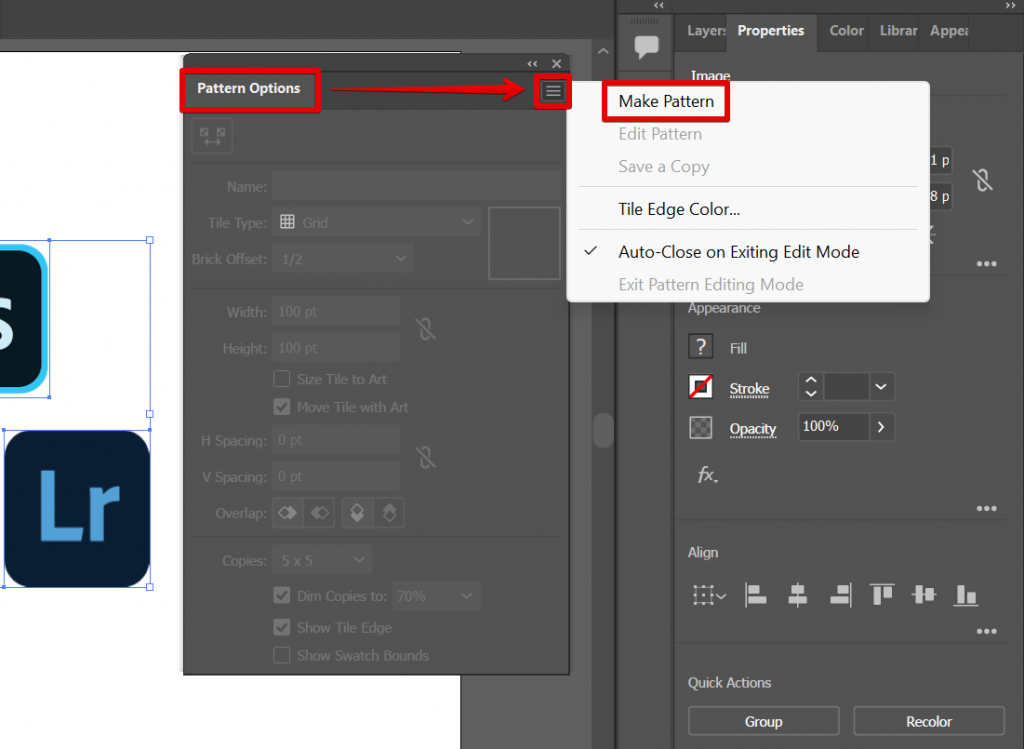The height and width of the screenshot is (749, 1024).
Task: Click the Group quick action button
Action: coord(763,721)
